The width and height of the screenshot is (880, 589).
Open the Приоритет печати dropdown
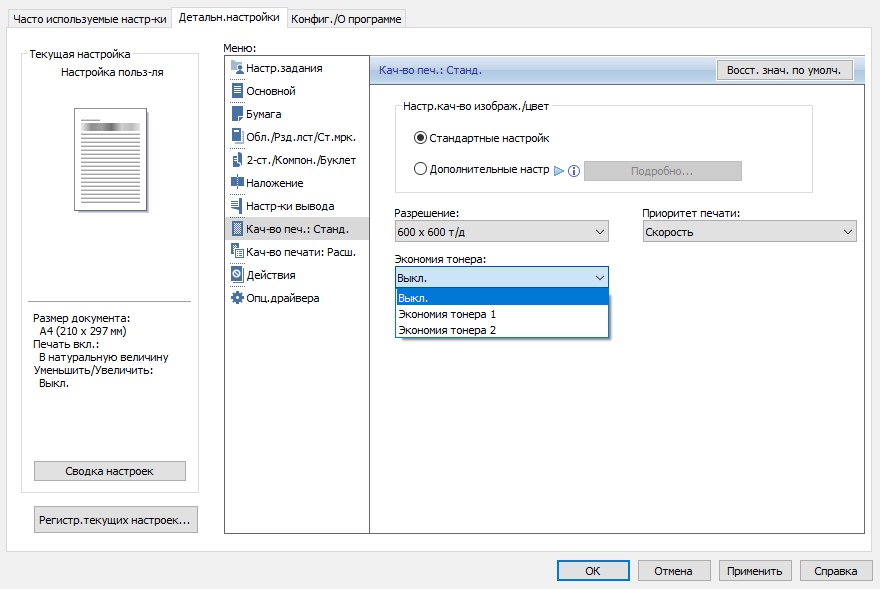(x=749, y=232)
